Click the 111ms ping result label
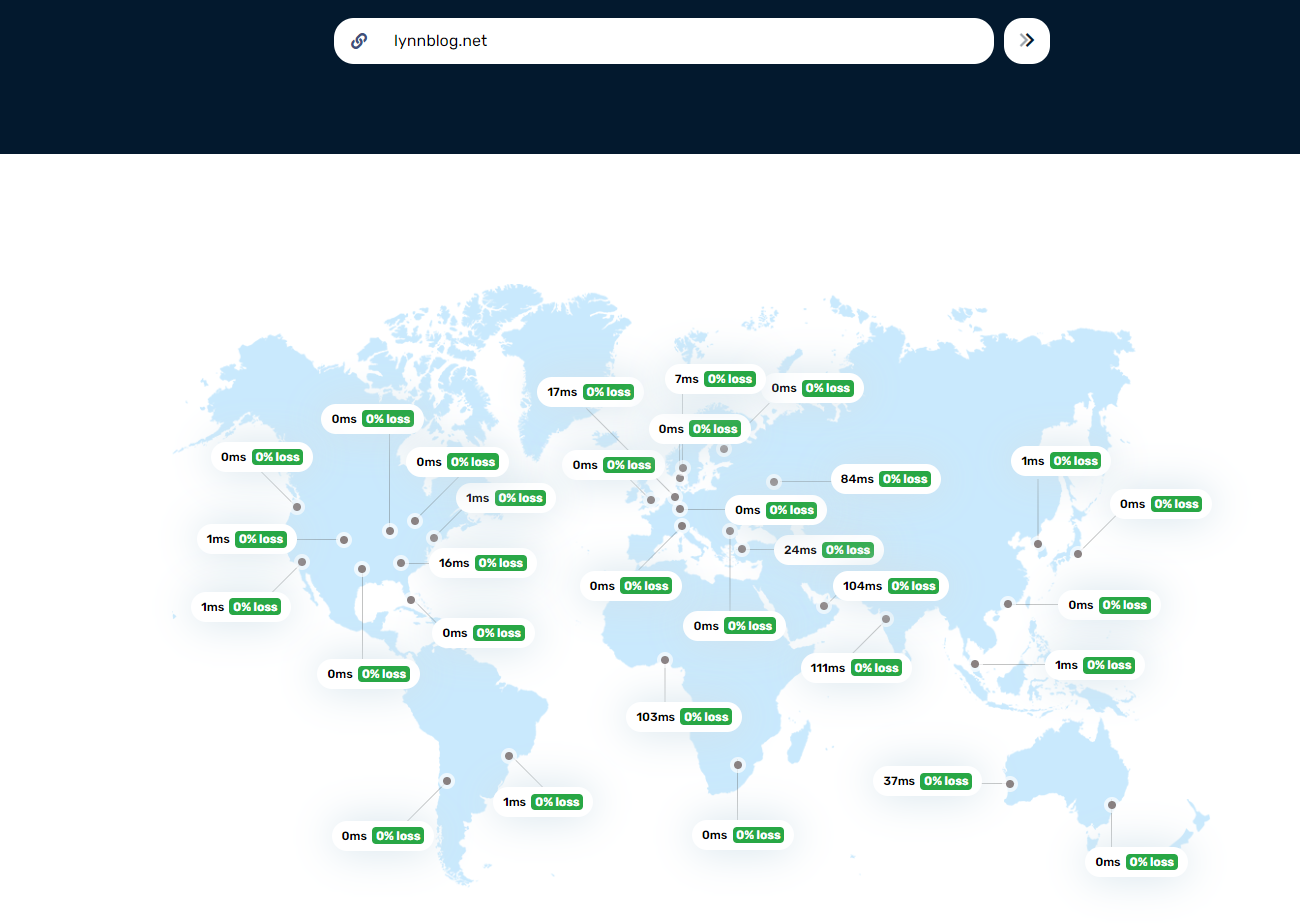The height and width of the screenshot is (924, 1300). 856,668
